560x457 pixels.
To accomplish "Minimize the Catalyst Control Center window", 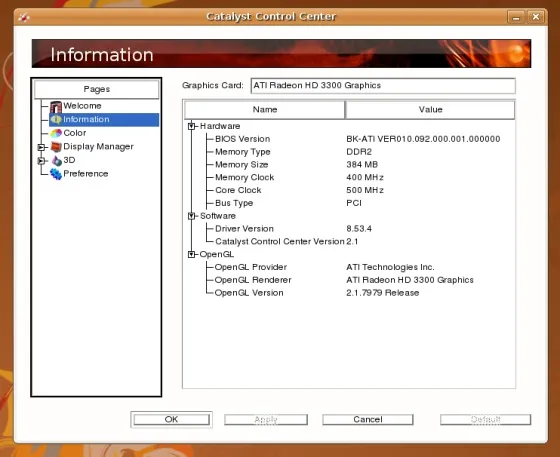I will pyautogui.click(x=516, y=17).
